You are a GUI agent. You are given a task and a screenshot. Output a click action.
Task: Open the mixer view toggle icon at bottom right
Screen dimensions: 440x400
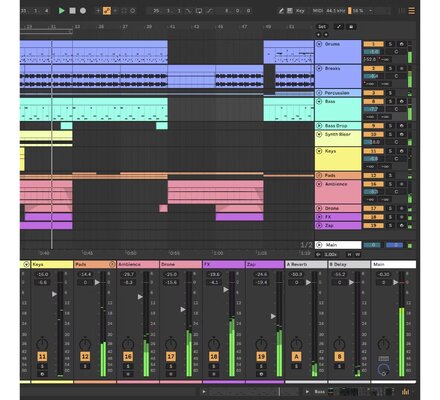405,392
